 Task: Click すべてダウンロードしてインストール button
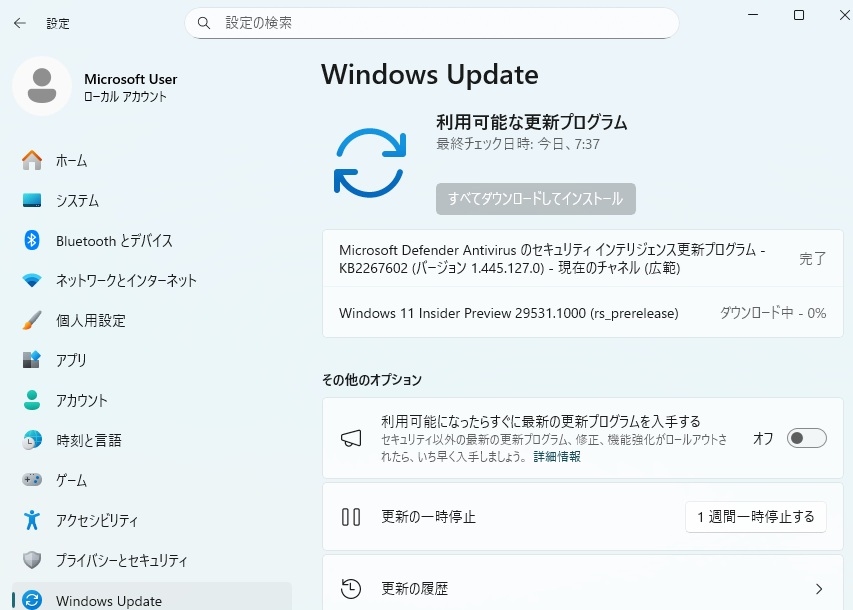(535, 199)
